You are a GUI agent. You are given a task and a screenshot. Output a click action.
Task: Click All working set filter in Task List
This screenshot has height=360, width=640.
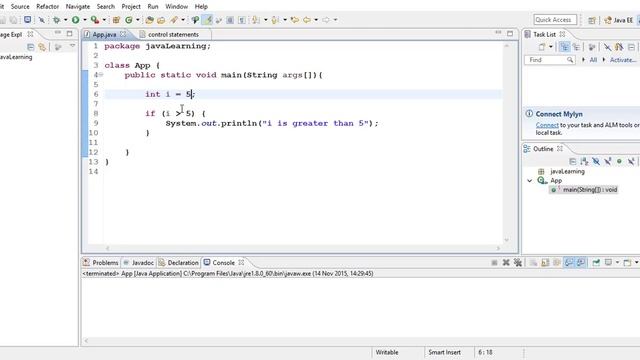coord(593,60)
